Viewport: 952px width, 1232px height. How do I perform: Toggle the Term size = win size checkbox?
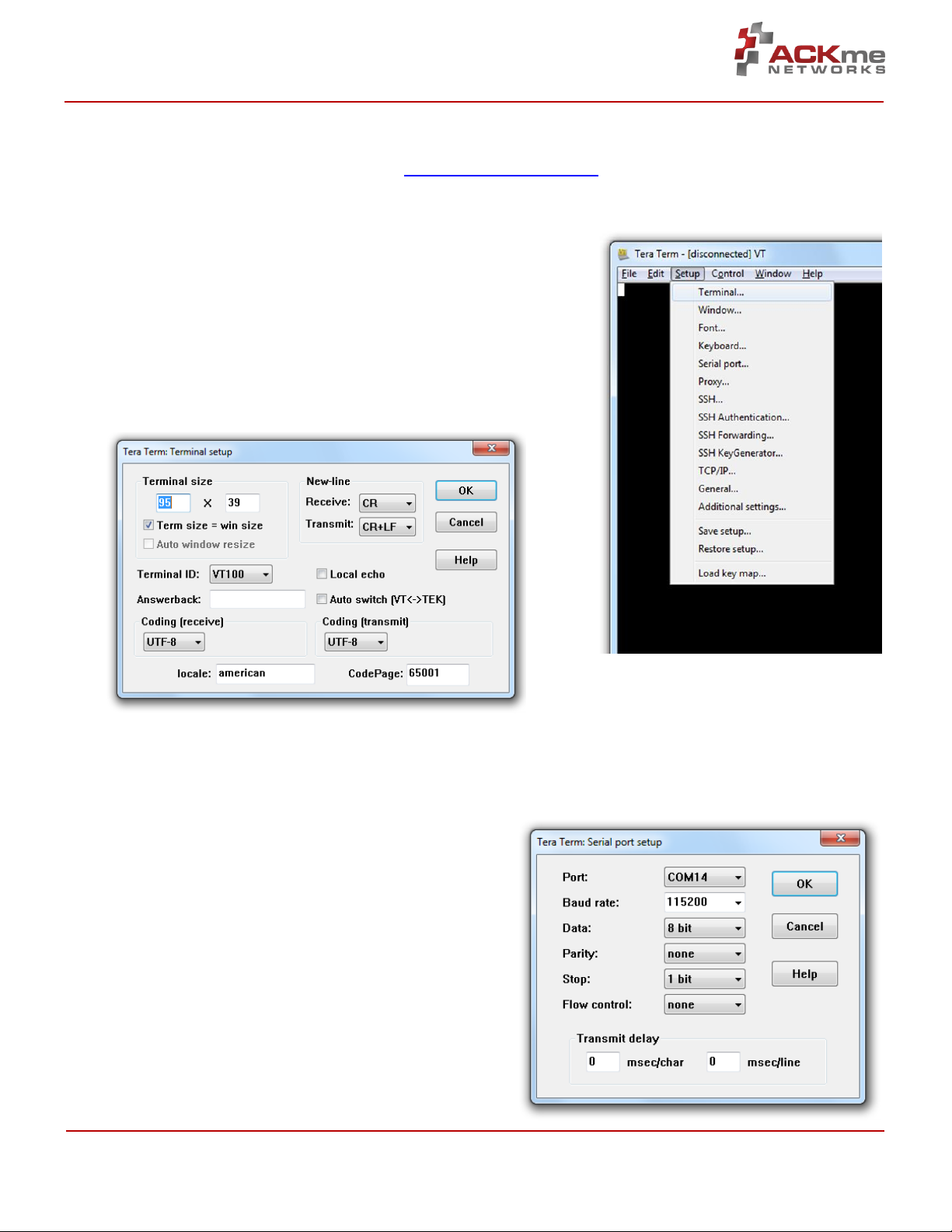148,525
